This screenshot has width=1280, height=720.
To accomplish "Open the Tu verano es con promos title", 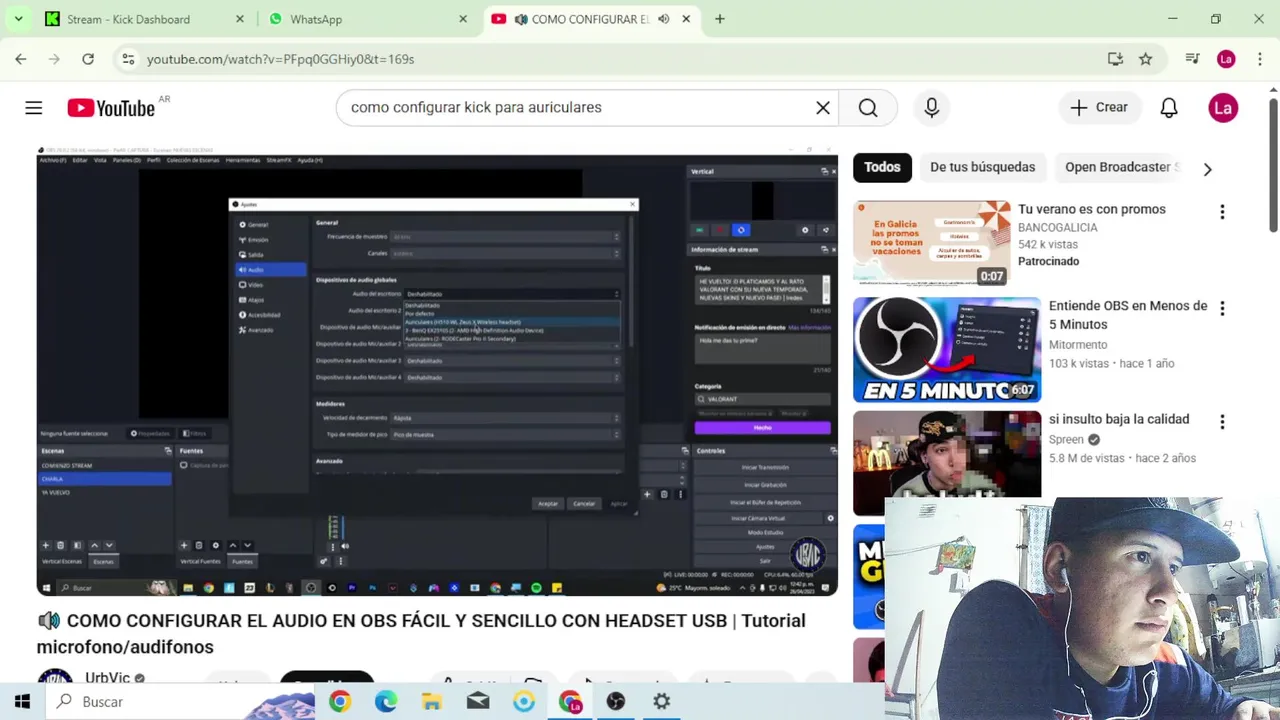I will coord(1092,209).
